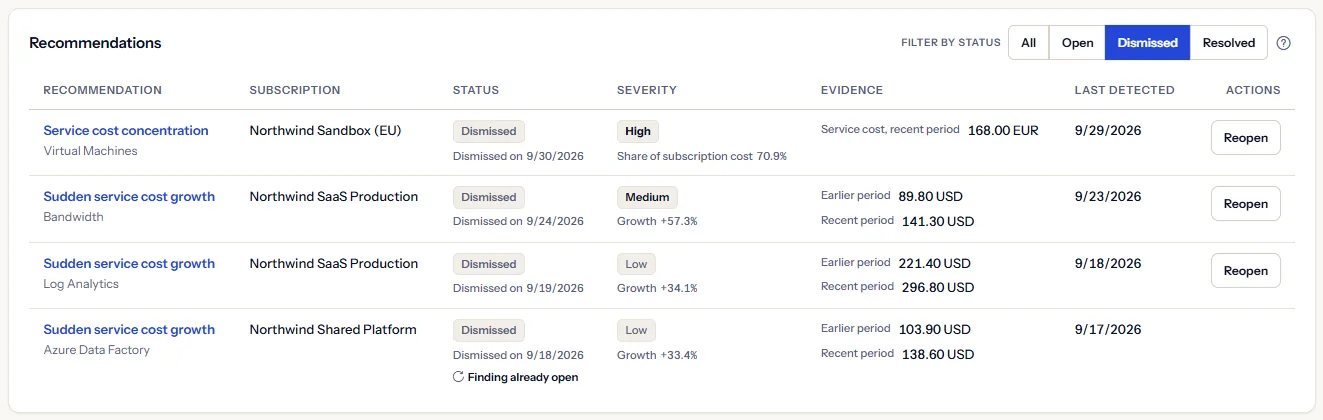Click the Dismissed badge in Bandwidth row
Image resolution: width=1323 pixels, height=420 pixels.
pyautogui.click(x=489, y=197)
